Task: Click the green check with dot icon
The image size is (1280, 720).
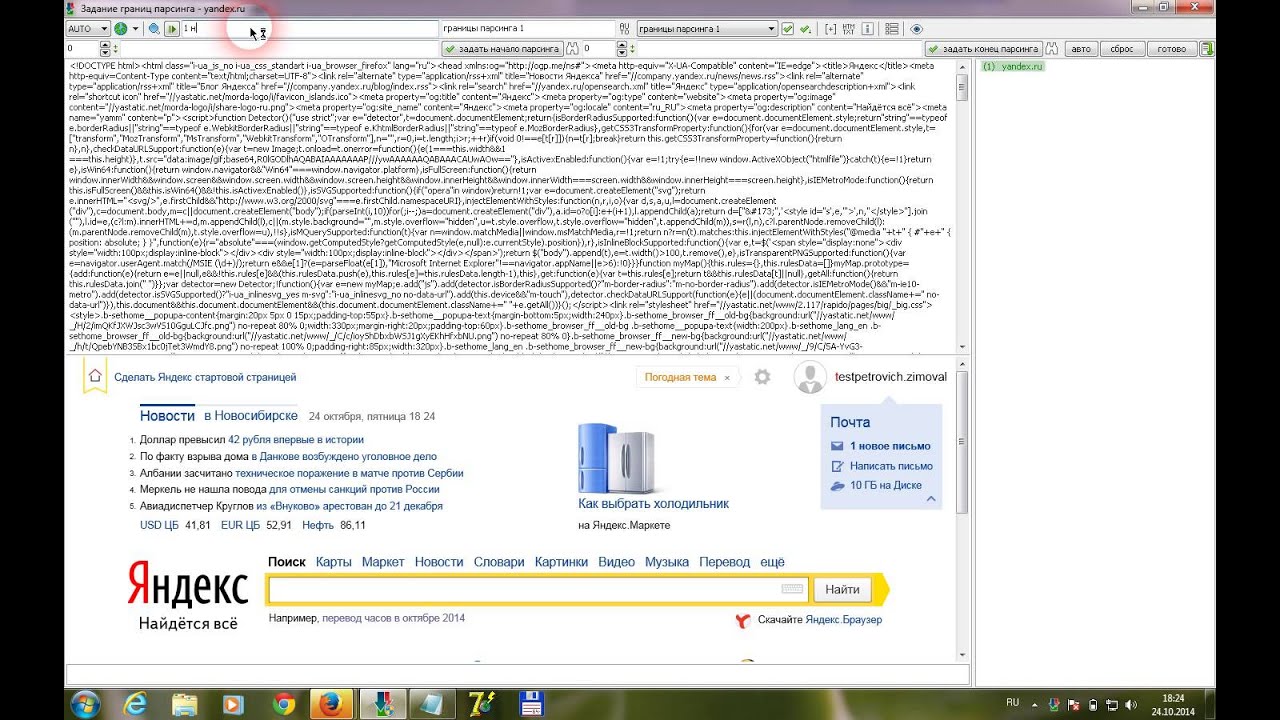Action: tap(806, 29)
